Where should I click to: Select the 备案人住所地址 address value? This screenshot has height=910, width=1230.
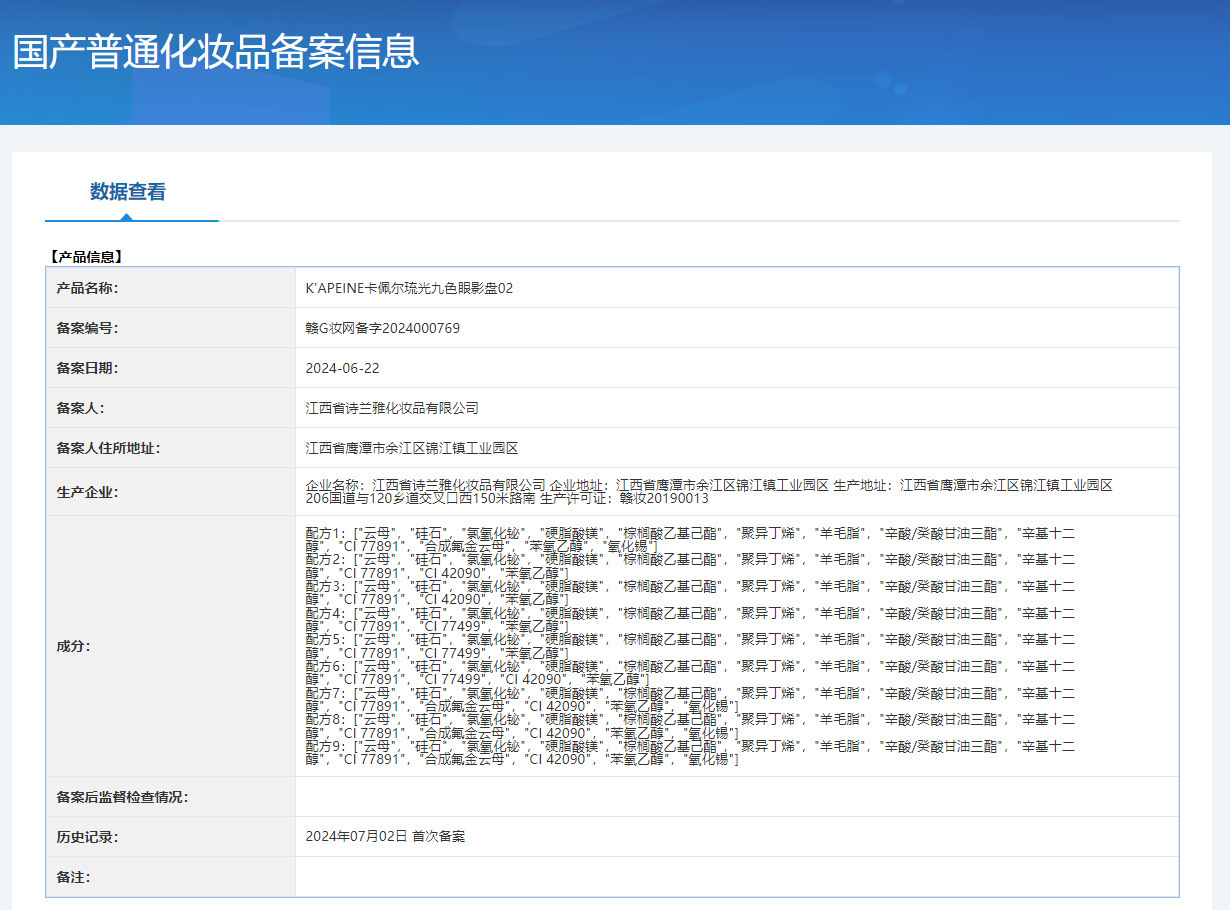[x=411, y=448]
